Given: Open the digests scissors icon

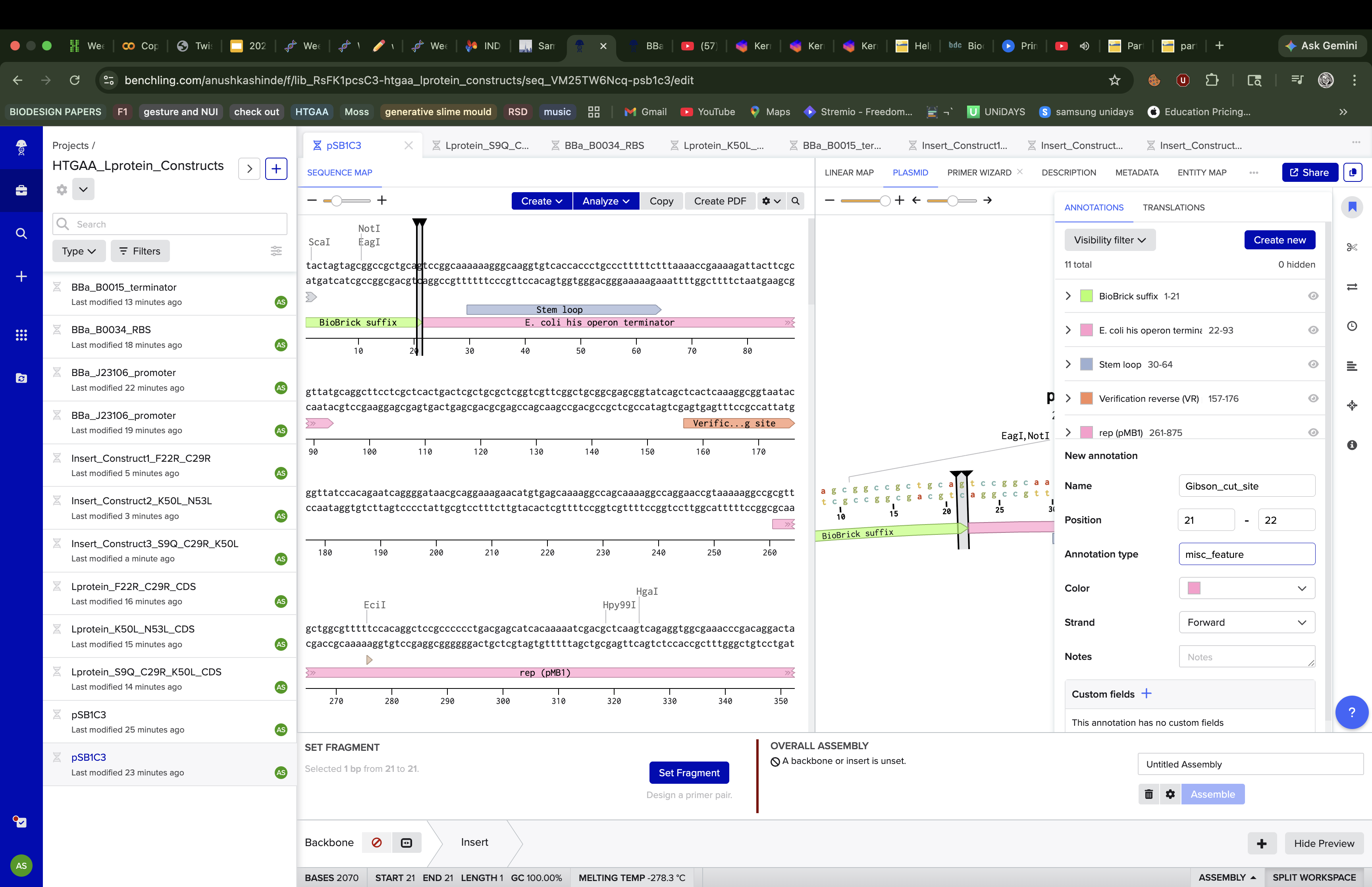Looking at the screenshot, I should [1352, 247].
